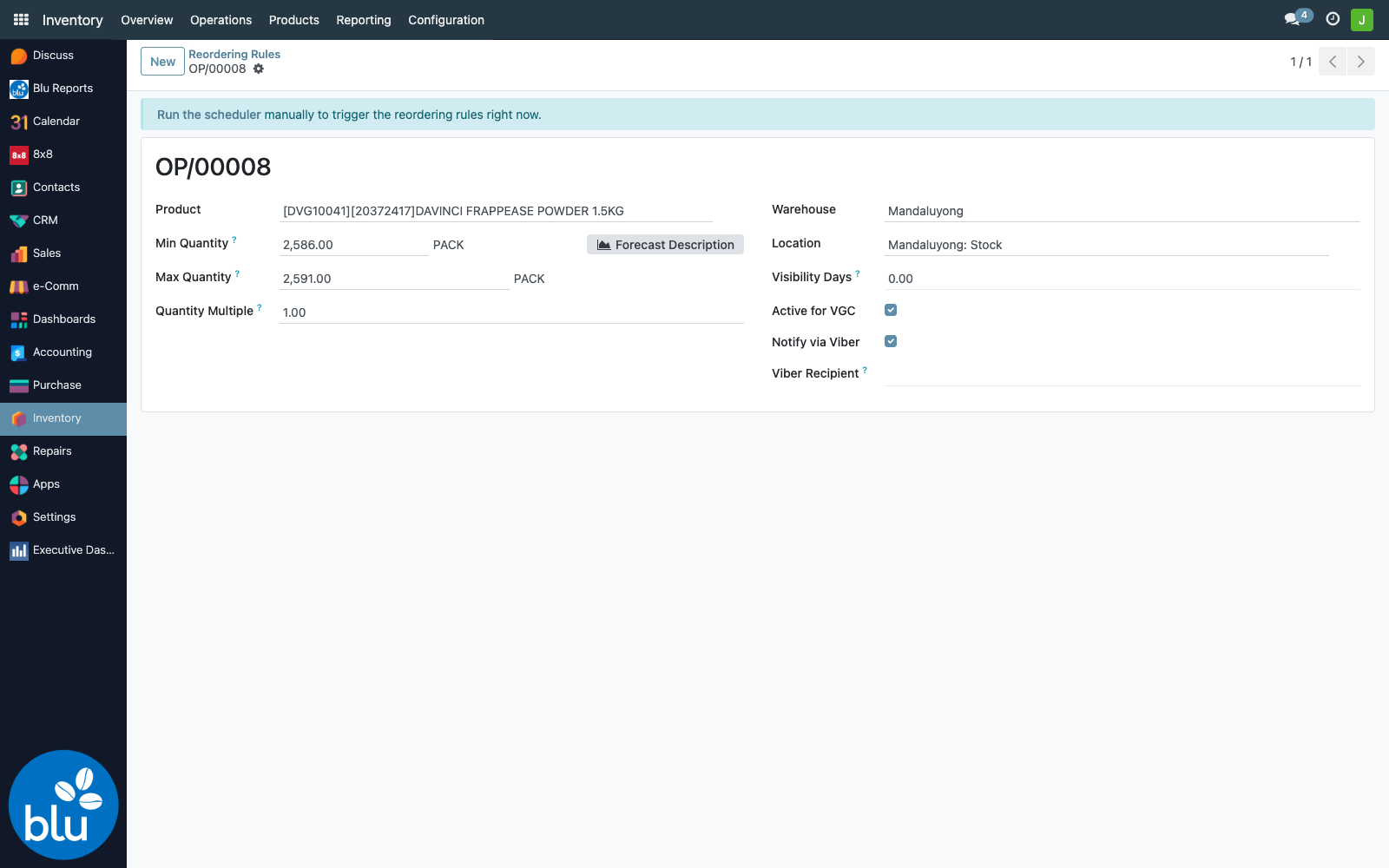
Task: Open Product selection field
Action: pyautogui.click(x=496, y=211)
